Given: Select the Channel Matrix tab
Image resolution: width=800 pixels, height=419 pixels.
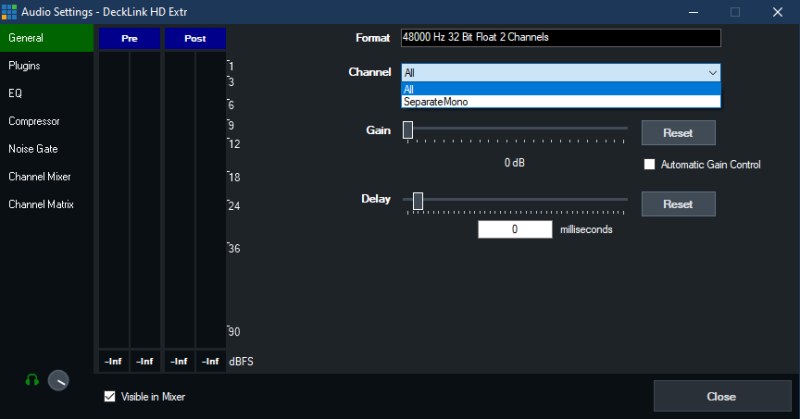Looking at the screenshot, I should (x=40, y=205).
